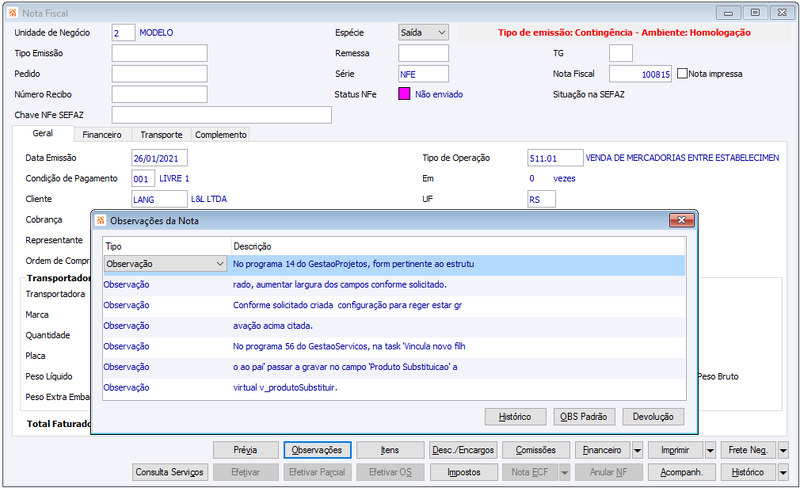Open the arrow next to Financeiro button
Viewport: 800px width, 488px height.
637,450
